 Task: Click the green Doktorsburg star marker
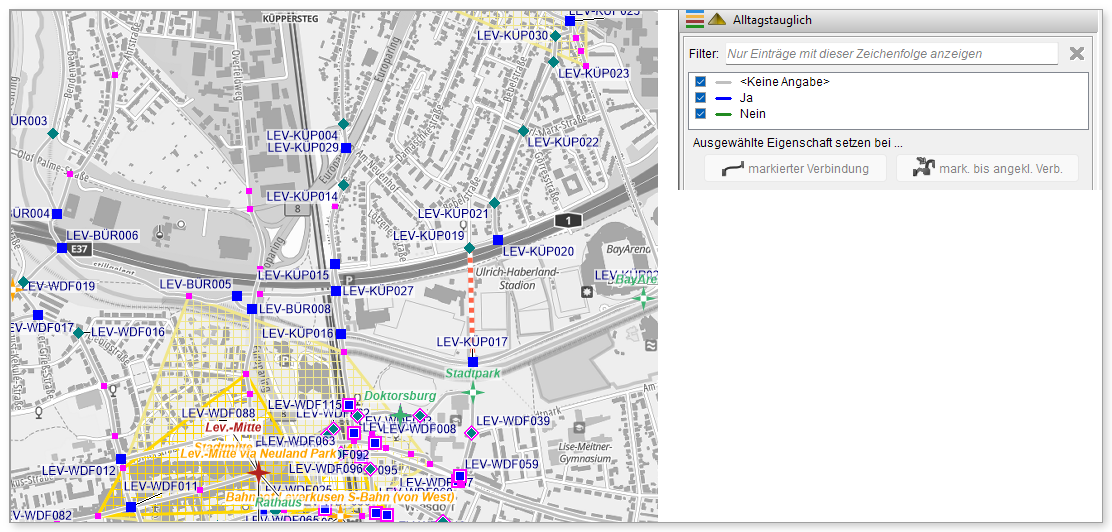click(400, 414)
